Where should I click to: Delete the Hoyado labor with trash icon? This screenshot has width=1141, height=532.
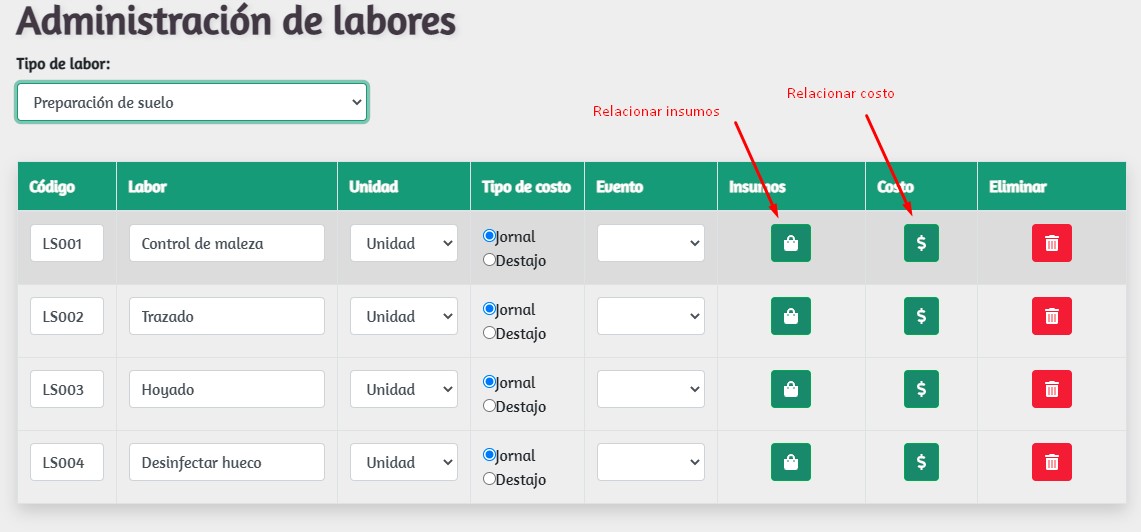pos(1051,389)
